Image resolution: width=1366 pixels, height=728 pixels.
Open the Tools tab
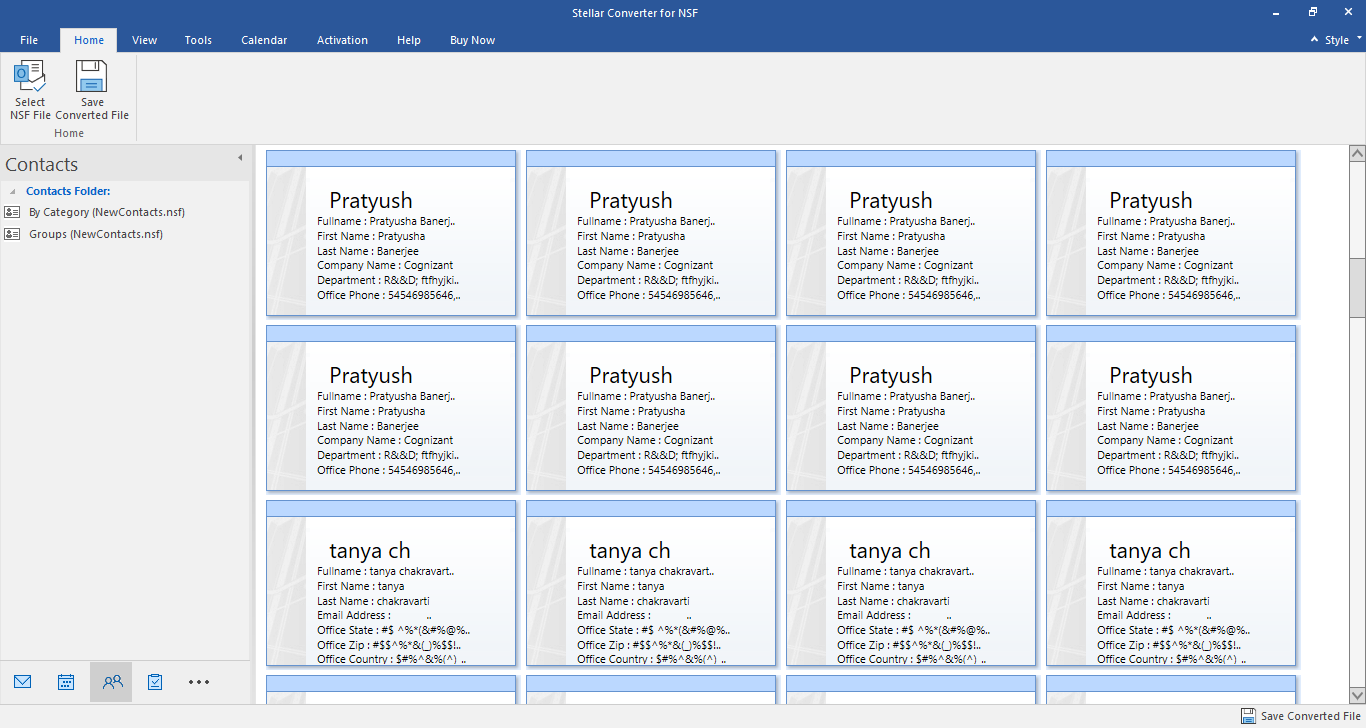click(198, 40)
